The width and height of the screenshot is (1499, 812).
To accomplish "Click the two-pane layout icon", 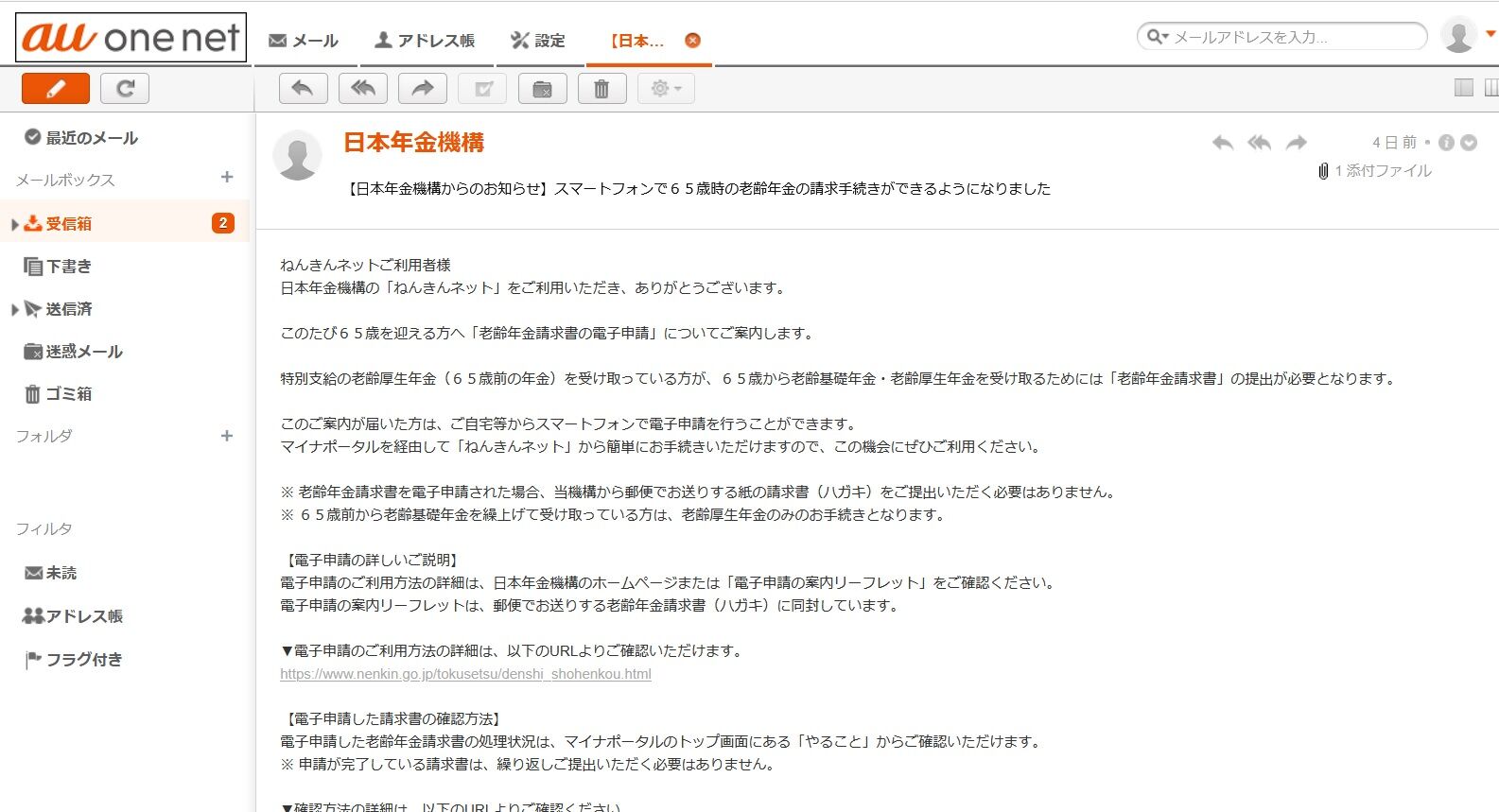I will coord(1463,88).
